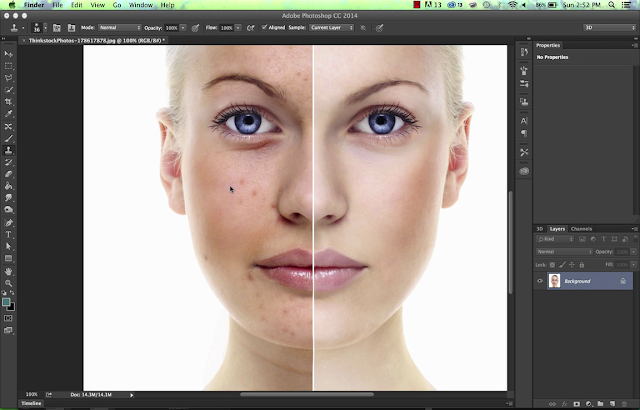Image resolution: width=640 pixels, height=410 pixels.
Task: Open the Sample Current Layer dropdown
Action: 331,28
